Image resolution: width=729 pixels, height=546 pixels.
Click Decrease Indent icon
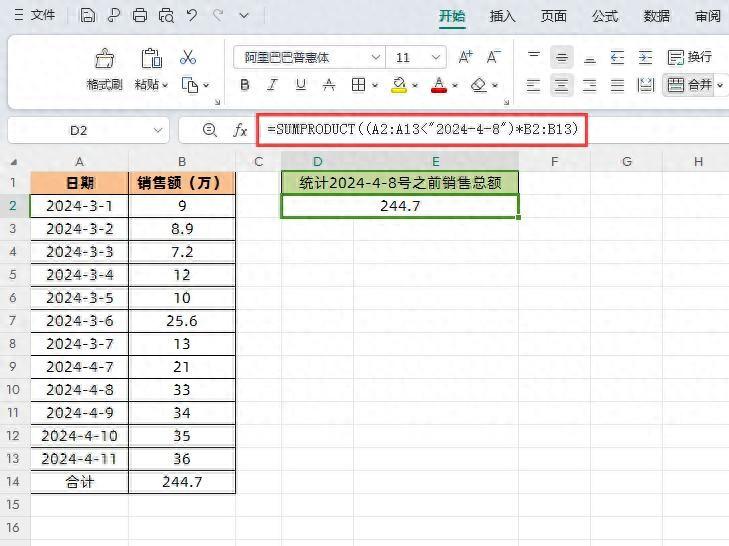[x=617, y=58]
